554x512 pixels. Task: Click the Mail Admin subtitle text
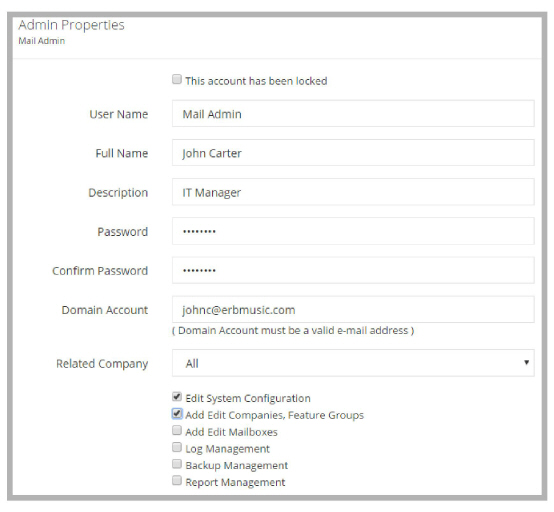[42, 41]
